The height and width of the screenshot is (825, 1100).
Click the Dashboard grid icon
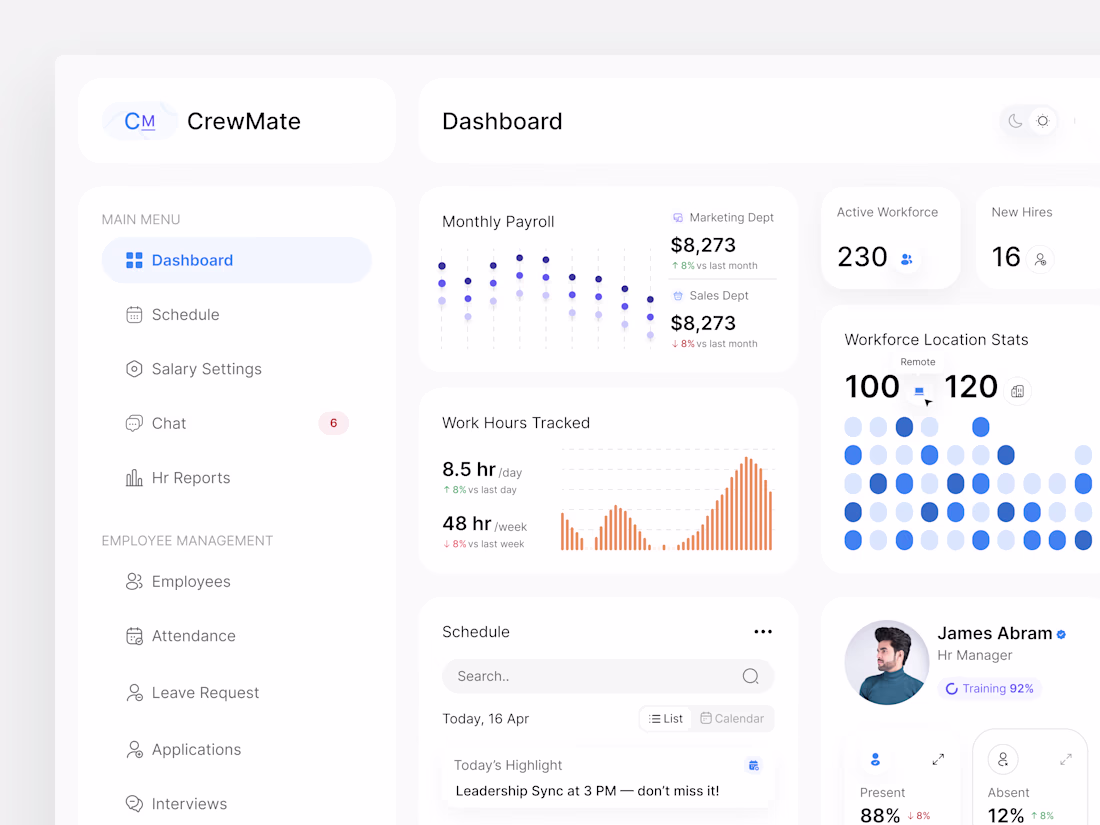pyautogui.click(x=134, y=260)
